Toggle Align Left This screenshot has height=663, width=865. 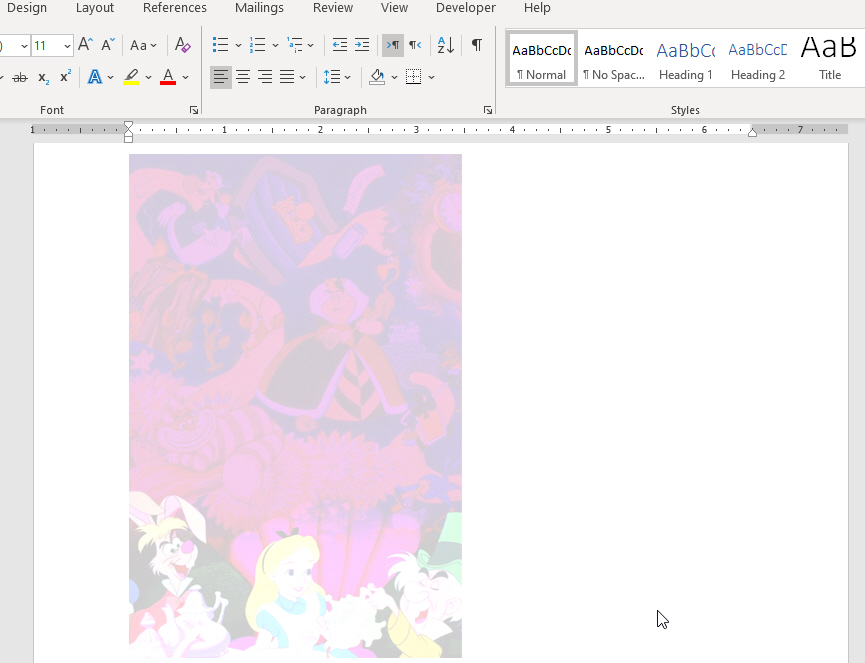pyautogui.click(x=221, y=77)
